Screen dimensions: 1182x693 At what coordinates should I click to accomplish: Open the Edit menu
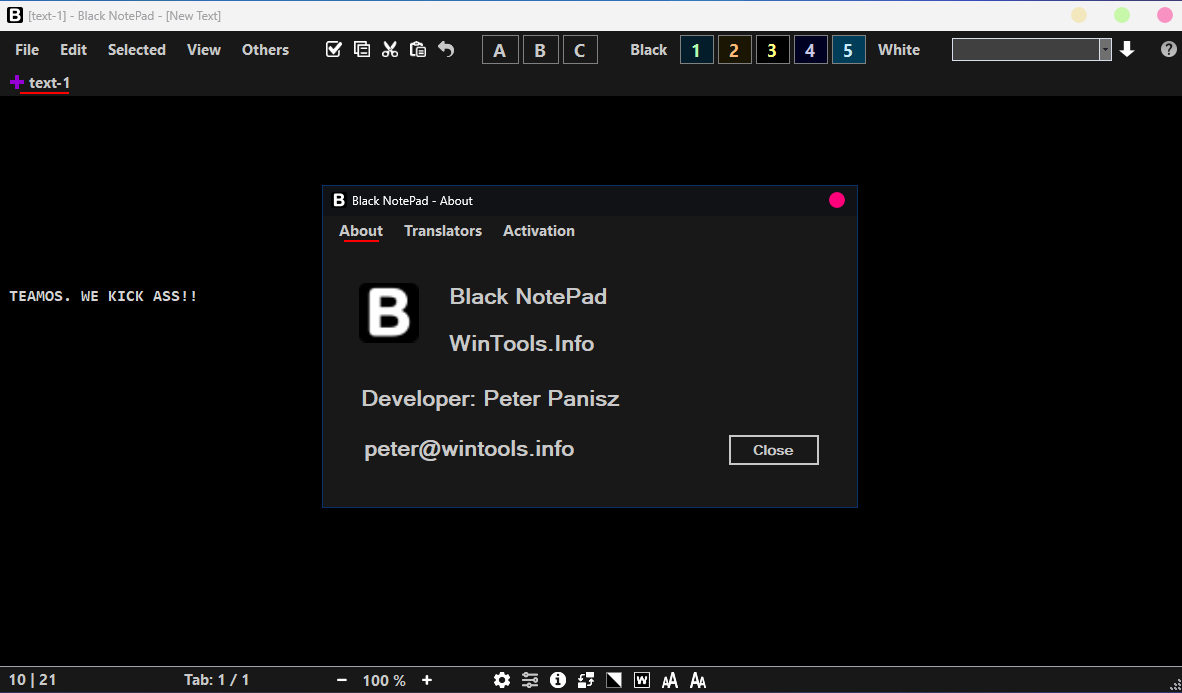tap(74, 50)
